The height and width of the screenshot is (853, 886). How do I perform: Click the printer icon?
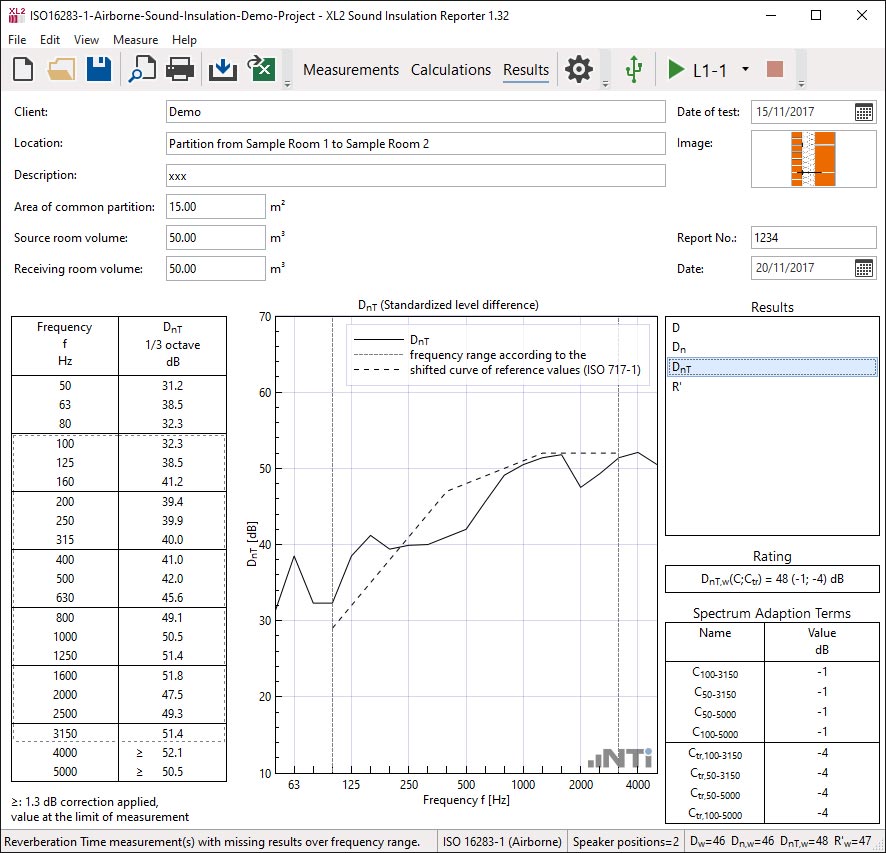click(x=179, y=70)
